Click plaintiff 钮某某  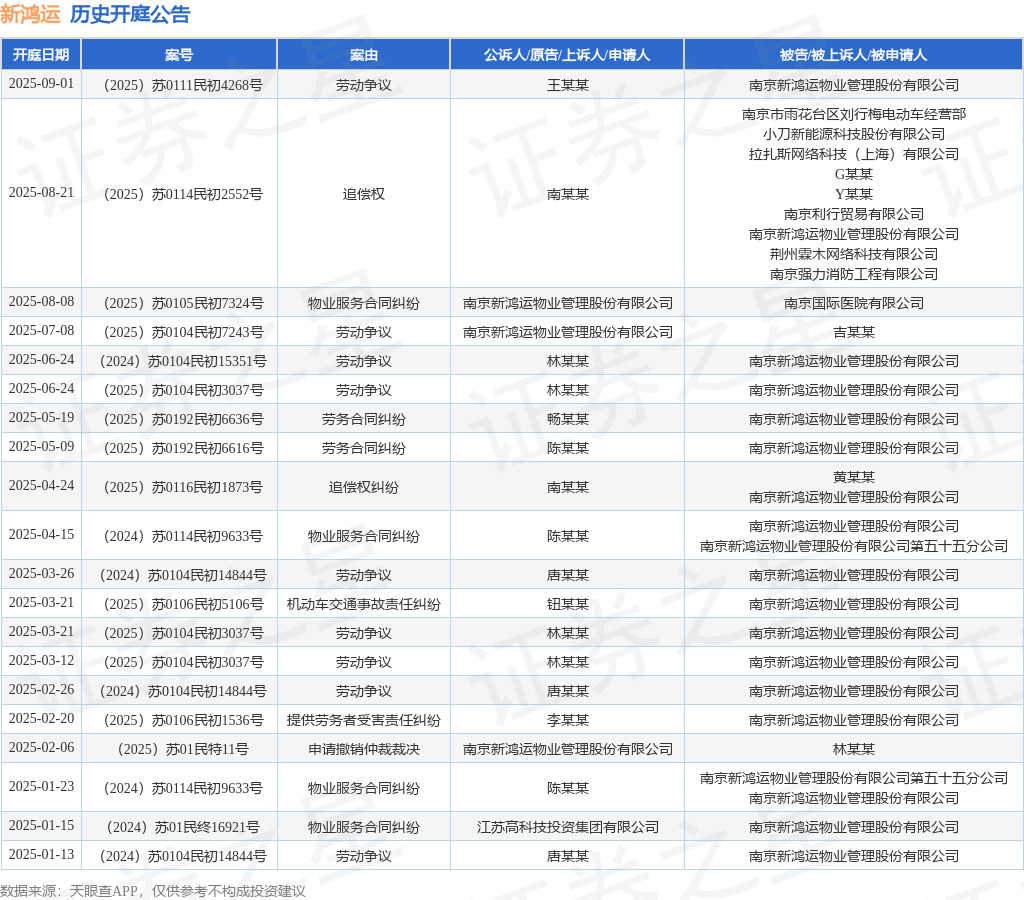coord(568,604)
